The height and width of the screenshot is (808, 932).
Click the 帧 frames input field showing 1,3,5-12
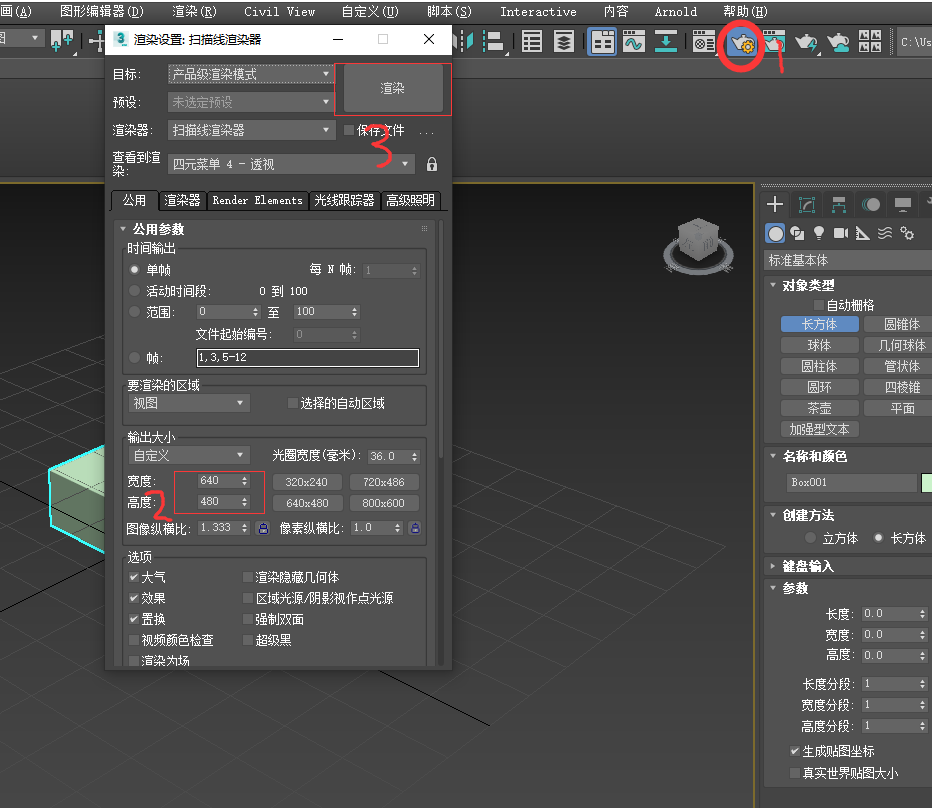[x=307, y=357]
